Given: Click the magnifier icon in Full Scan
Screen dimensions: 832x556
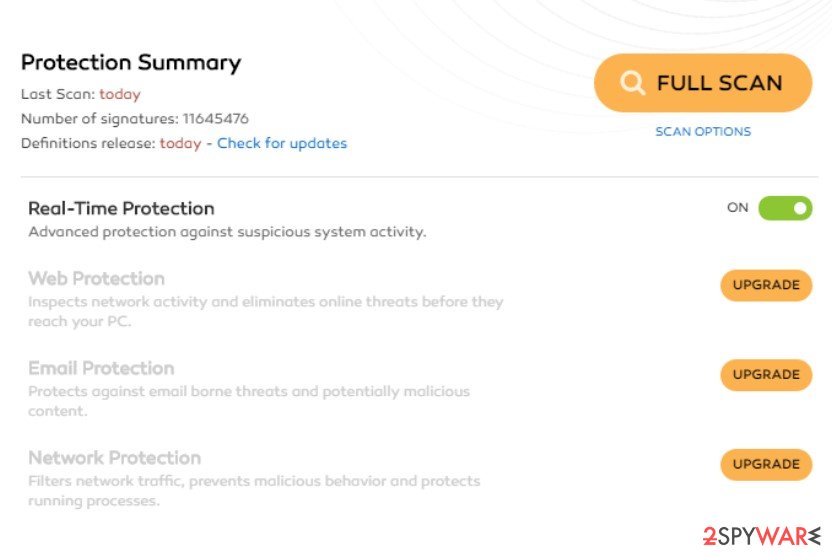Looking at the screenshot, I should [x=632, y=83].
